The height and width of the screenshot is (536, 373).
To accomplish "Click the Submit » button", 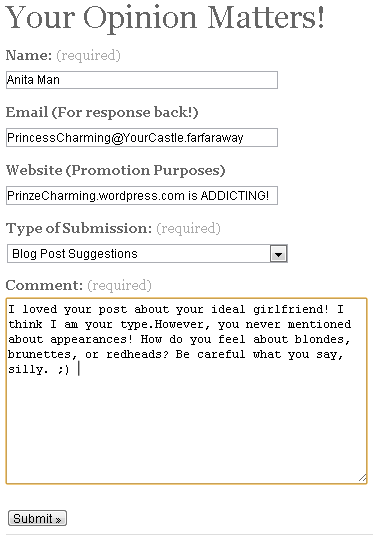I will pos(37,518).
